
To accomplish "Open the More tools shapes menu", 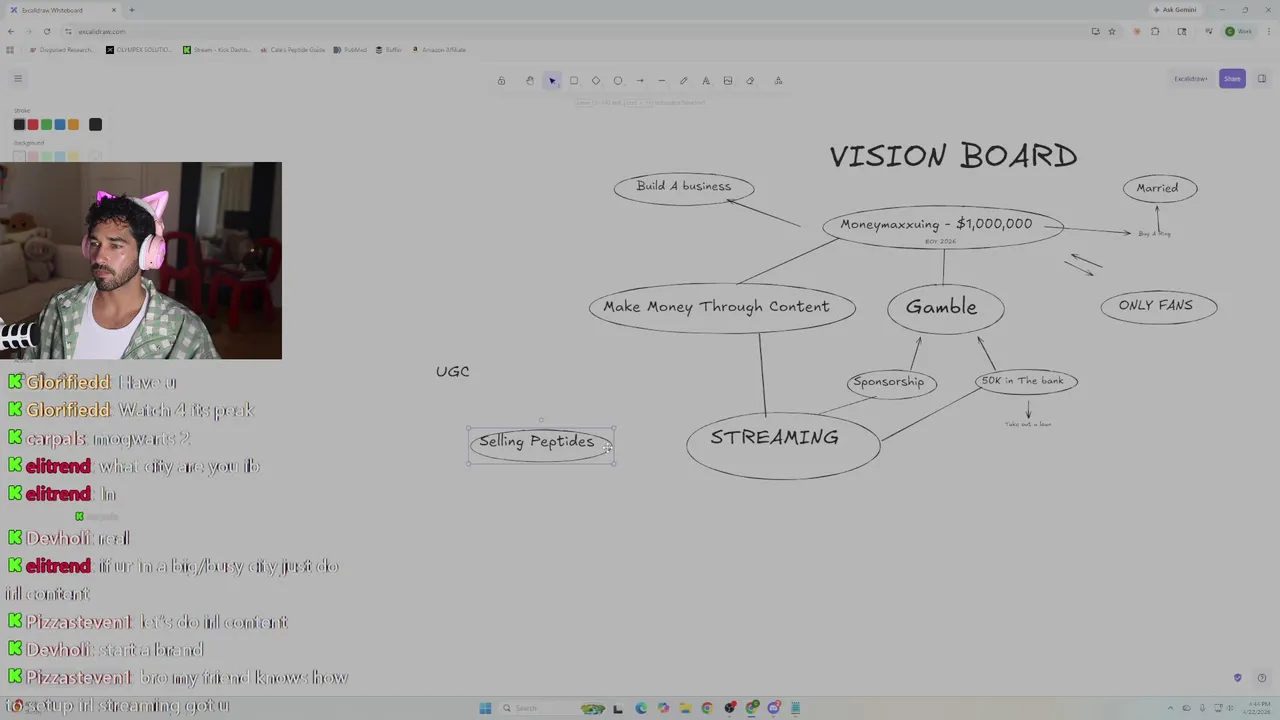I will [x=778, y=81].
